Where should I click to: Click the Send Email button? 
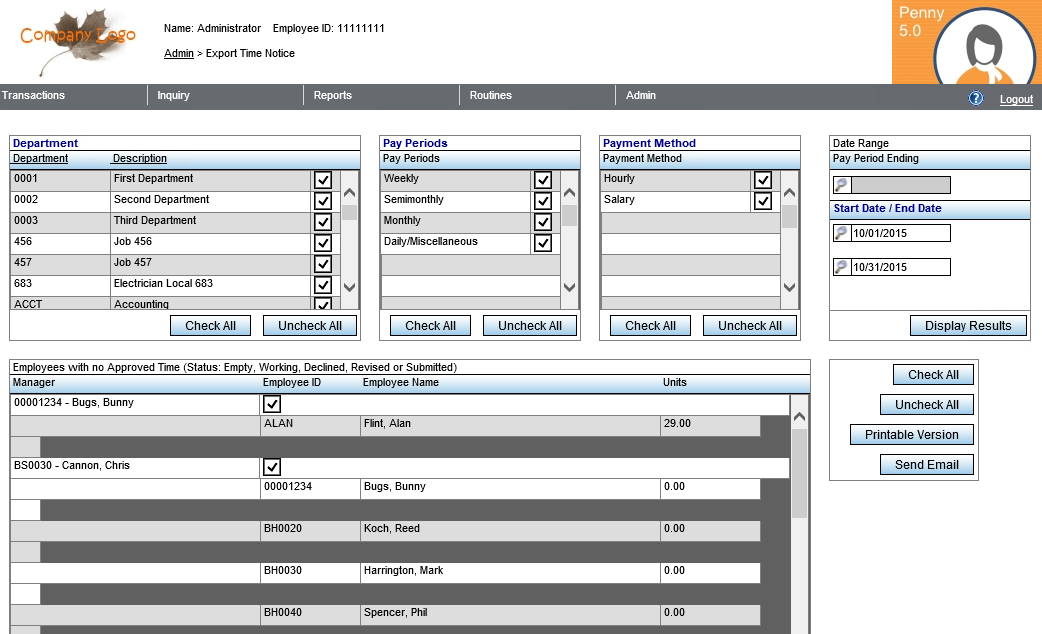(927, 465)
